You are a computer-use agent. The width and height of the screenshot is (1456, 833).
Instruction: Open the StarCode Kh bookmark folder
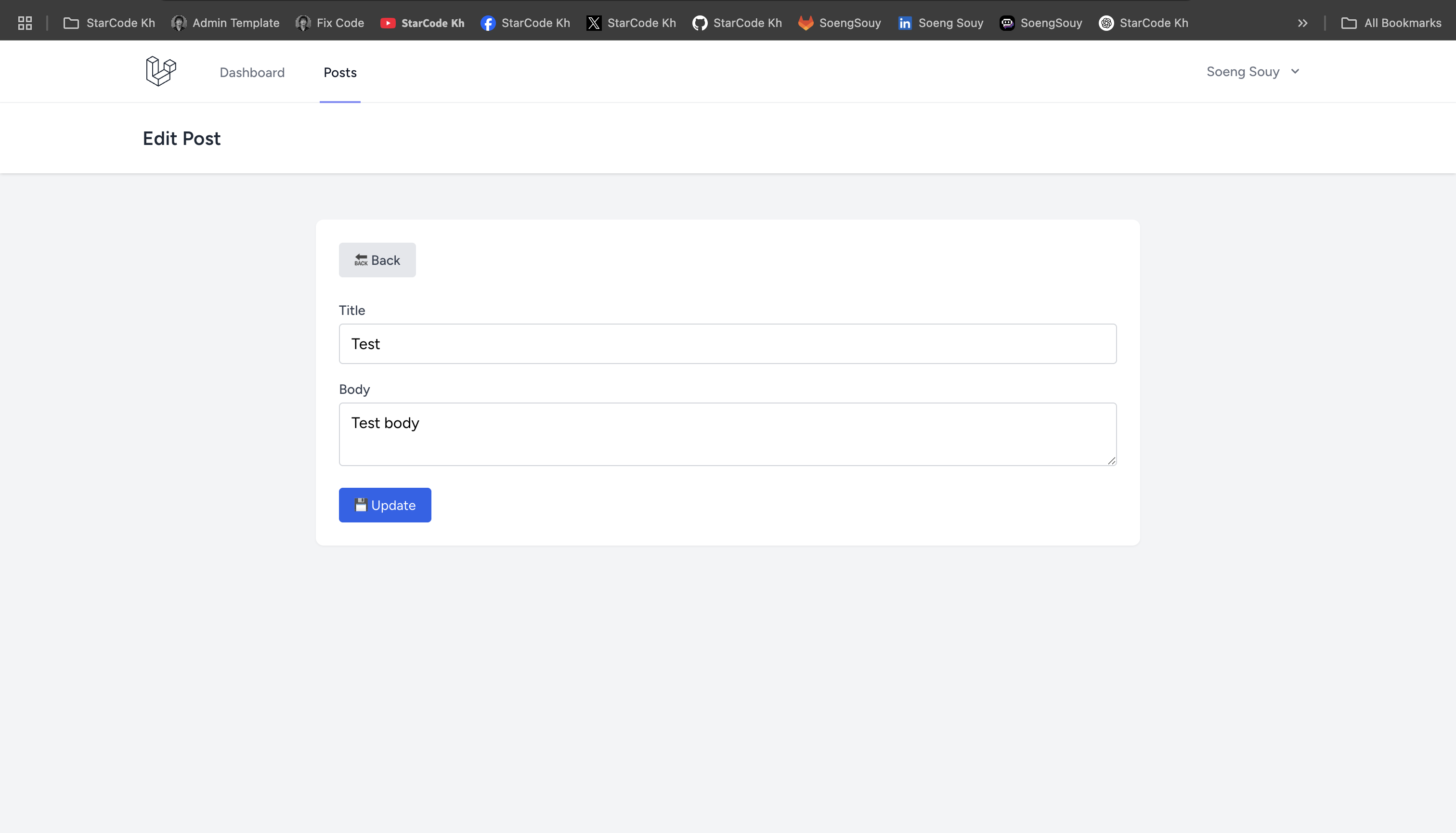pyautogui.click(x=109, y=23)
